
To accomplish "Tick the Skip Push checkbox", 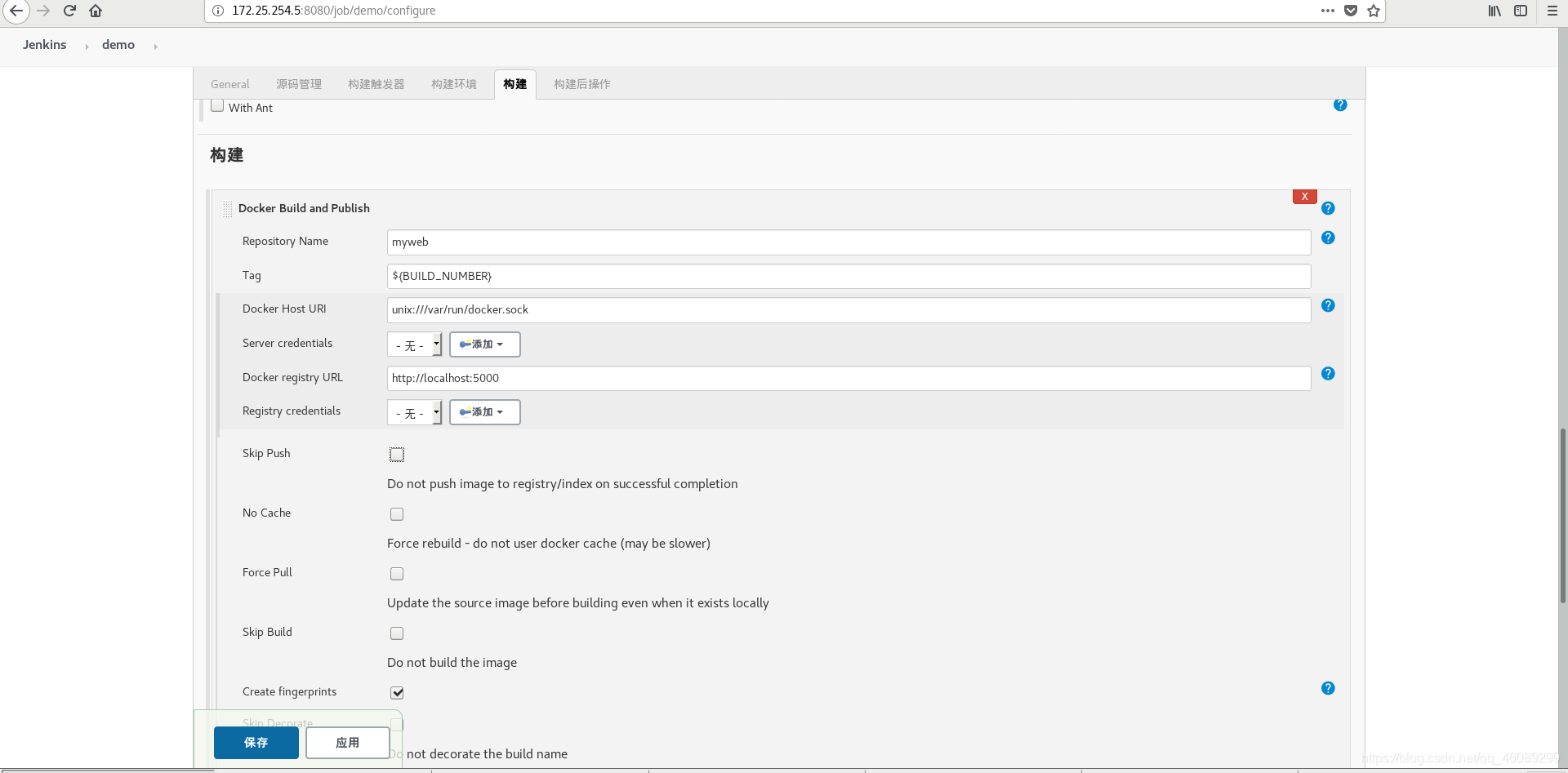I will (397, 455).
